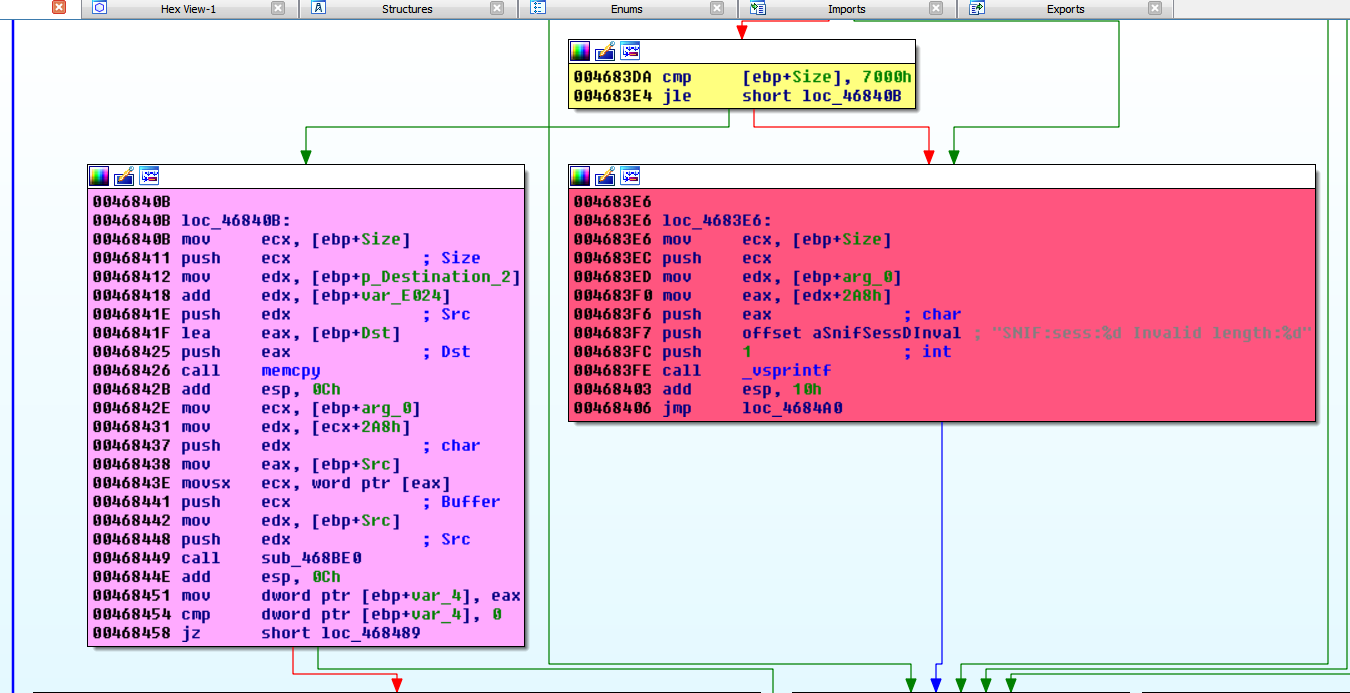Click the group nodes icon on the yellow block

630,51
